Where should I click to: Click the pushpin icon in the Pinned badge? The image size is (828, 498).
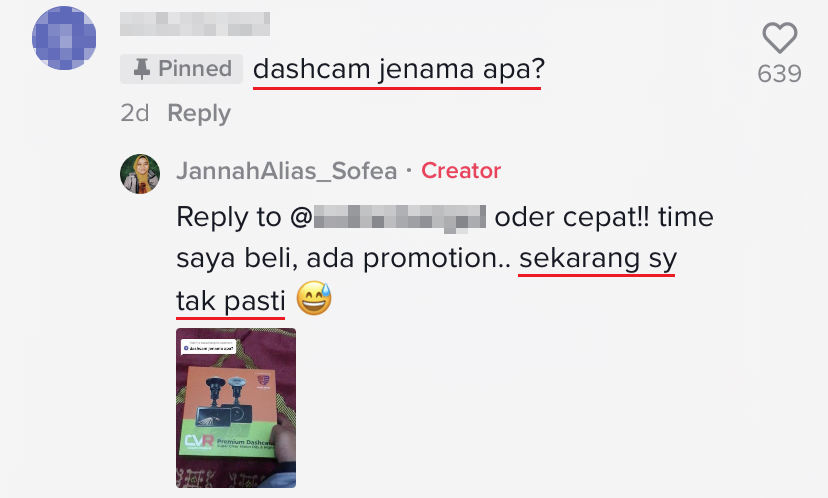coord(141,69)
